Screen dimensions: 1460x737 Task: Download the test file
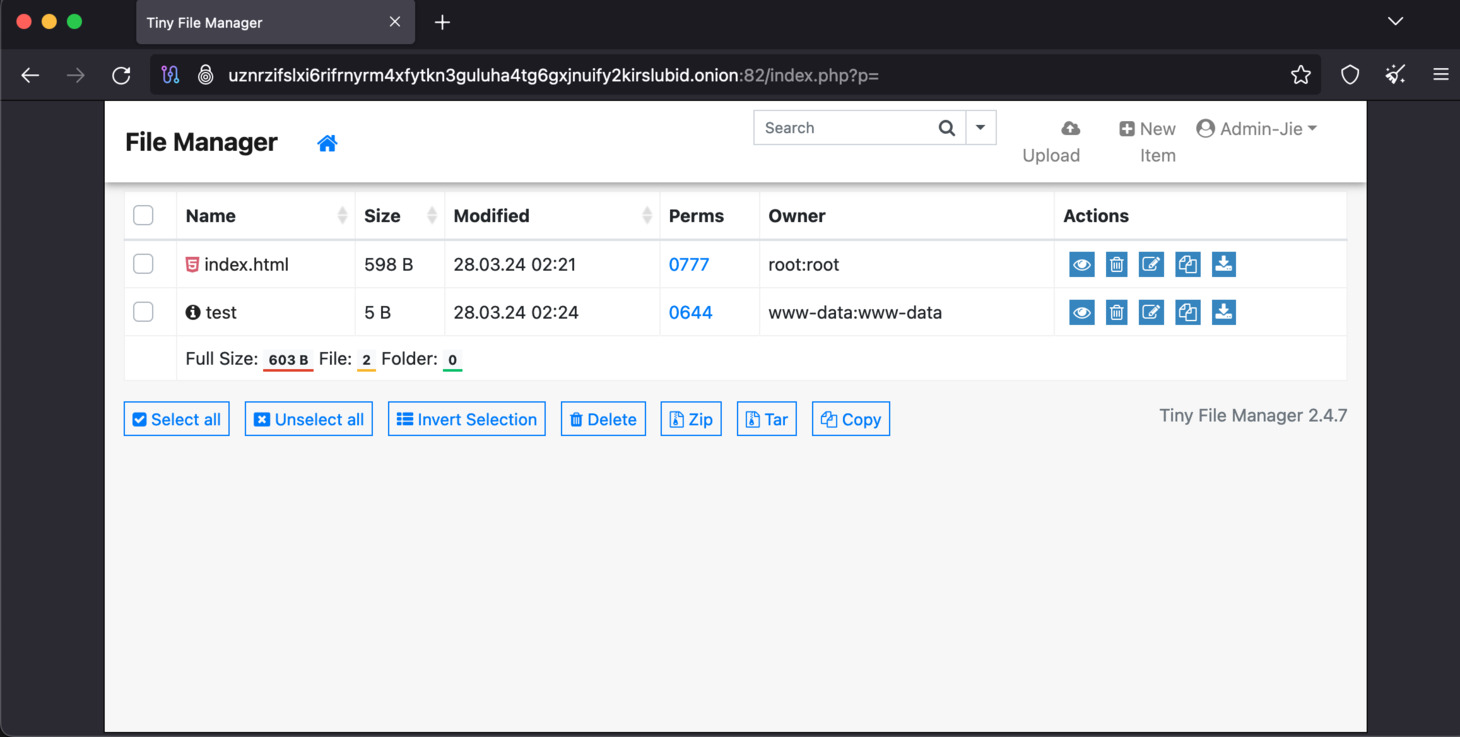coord(1223,312)
